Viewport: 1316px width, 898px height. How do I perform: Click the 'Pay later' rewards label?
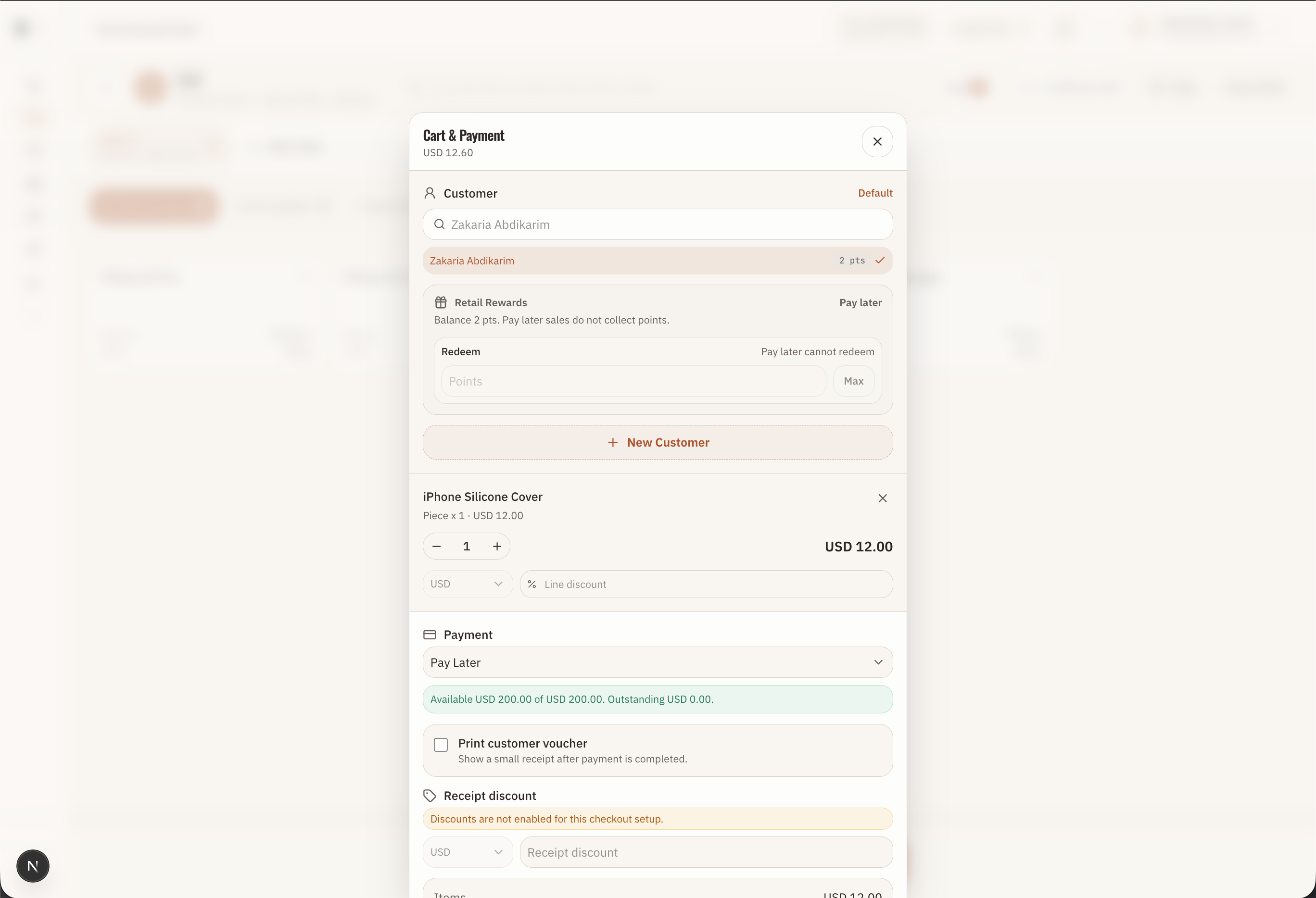click(860, 303)
